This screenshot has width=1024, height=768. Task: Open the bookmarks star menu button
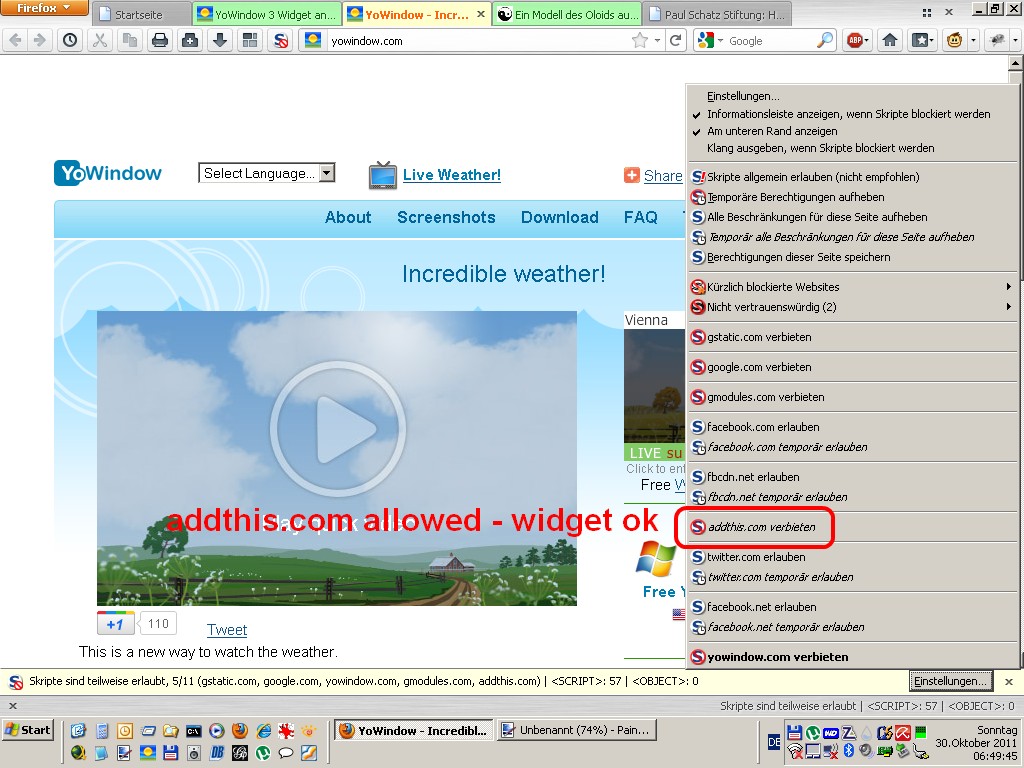[922, 40]
